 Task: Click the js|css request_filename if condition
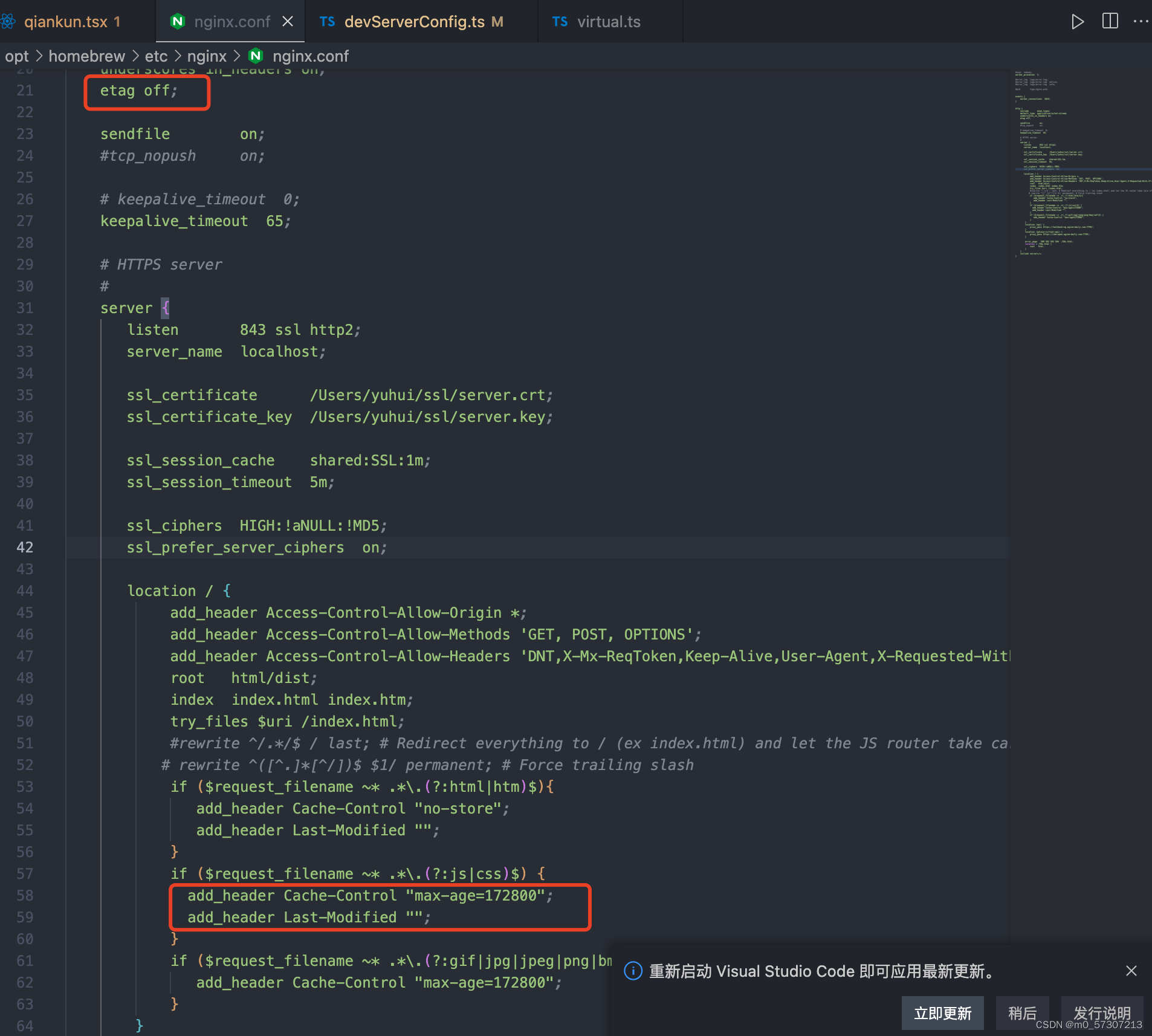click(x=358, y=874)
